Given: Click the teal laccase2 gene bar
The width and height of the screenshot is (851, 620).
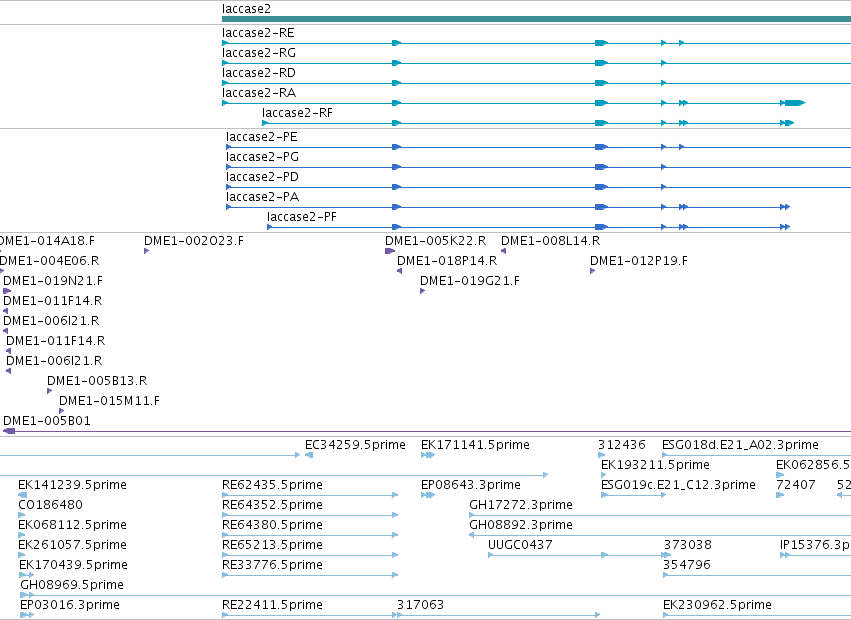Looking at the screenshot, I should tap(536, 19).
